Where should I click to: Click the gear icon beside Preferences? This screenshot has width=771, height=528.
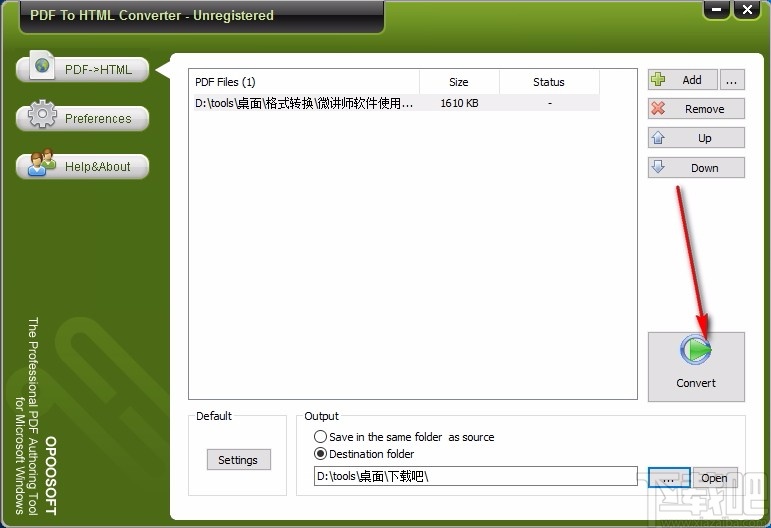[x=42, y=114]
